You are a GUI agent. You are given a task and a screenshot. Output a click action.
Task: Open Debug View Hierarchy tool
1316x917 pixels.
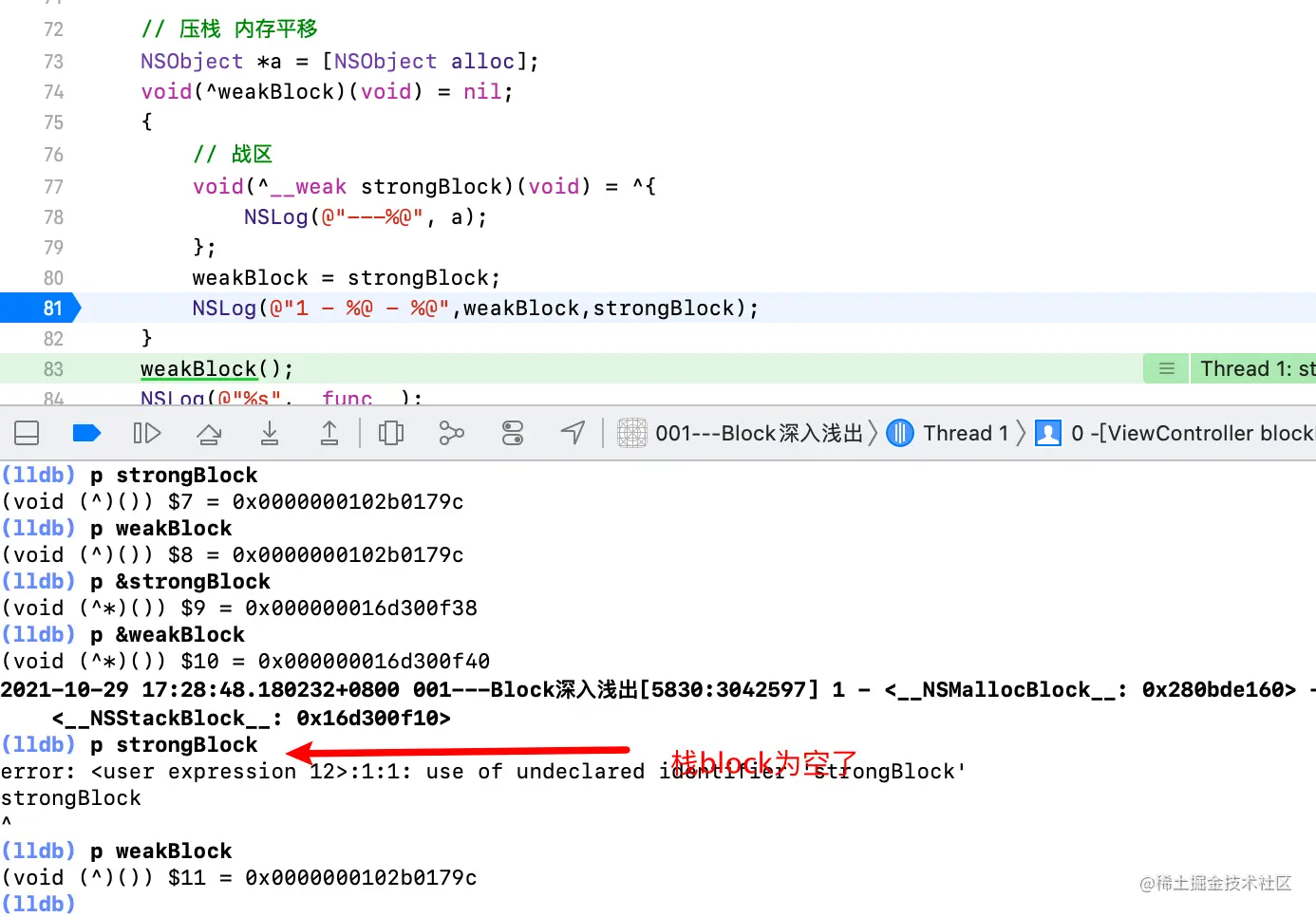click(x=391, y=434)
